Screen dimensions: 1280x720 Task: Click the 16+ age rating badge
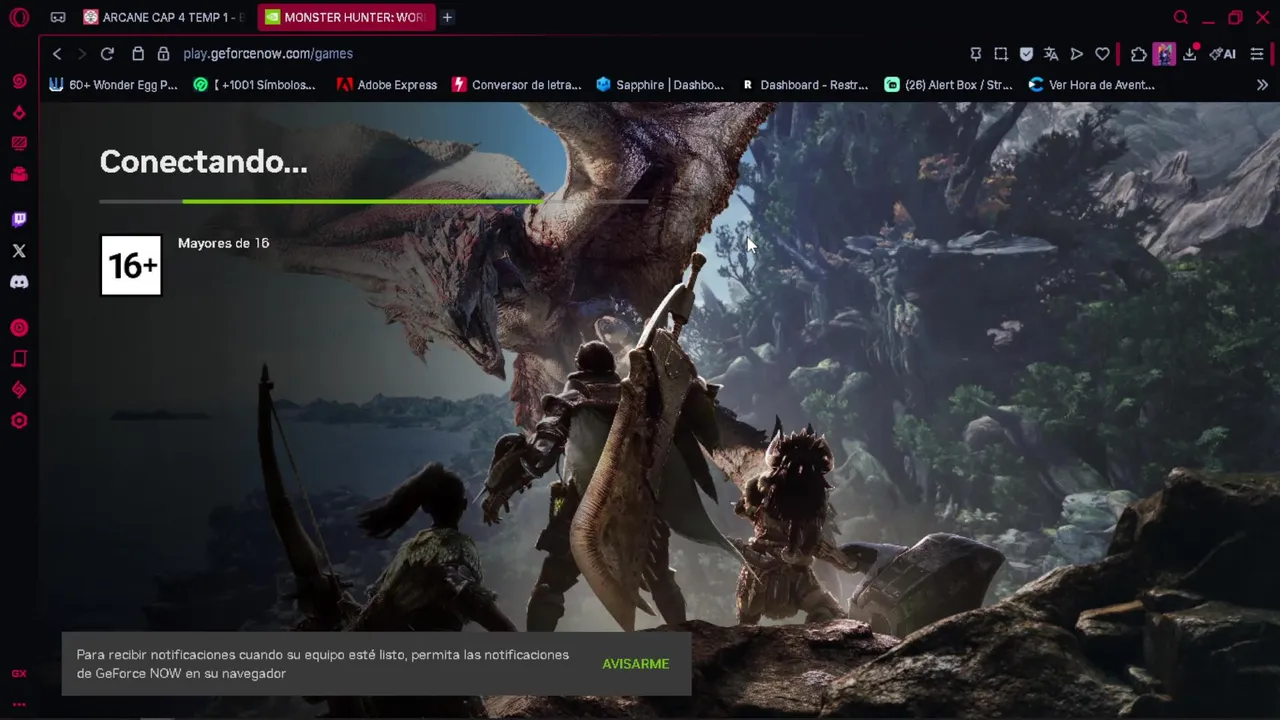pyautogui.click(x=131, y=265)
